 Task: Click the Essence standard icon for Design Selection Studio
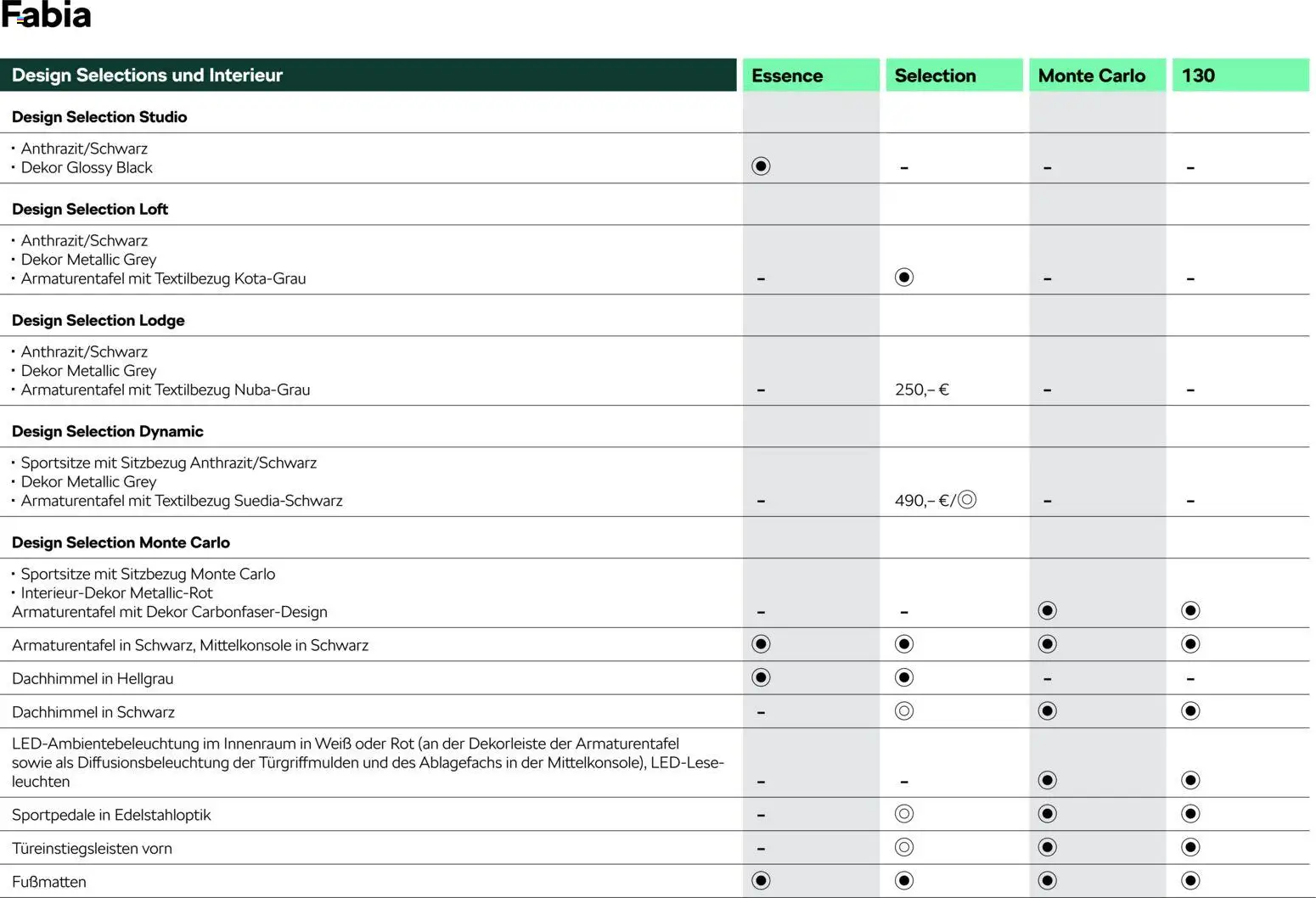point(761,166)
